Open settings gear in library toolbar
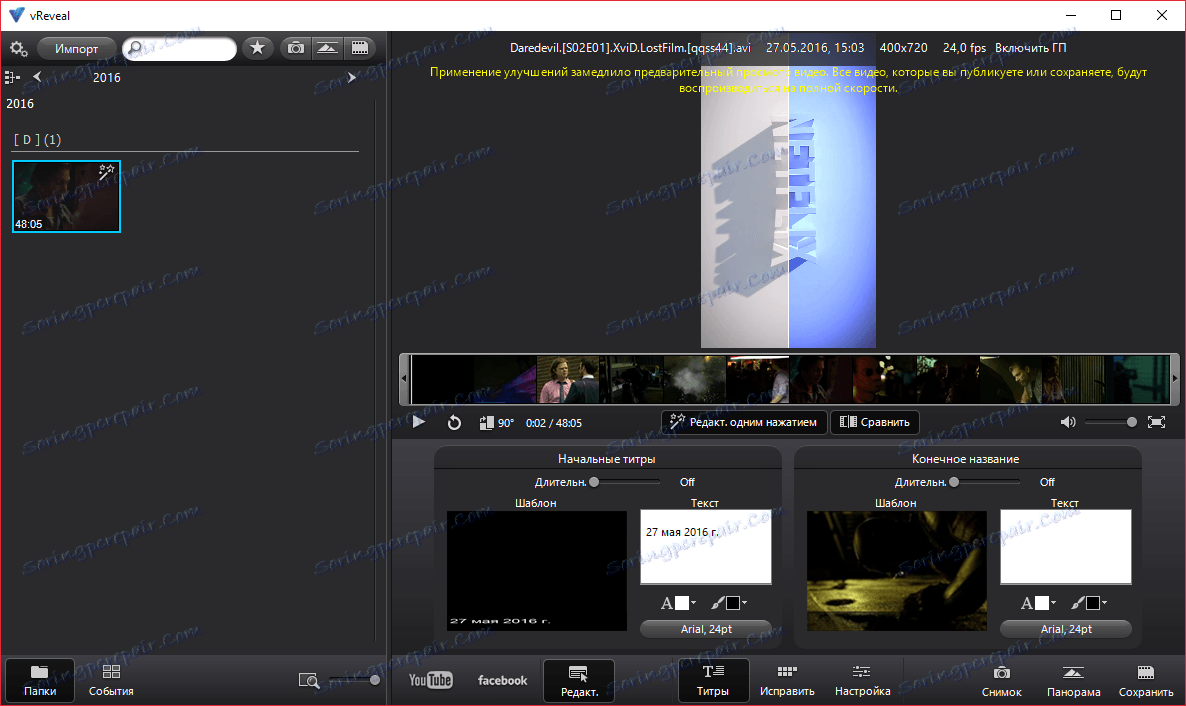The width and height of the screenshot is (1186, 706). 18,48
